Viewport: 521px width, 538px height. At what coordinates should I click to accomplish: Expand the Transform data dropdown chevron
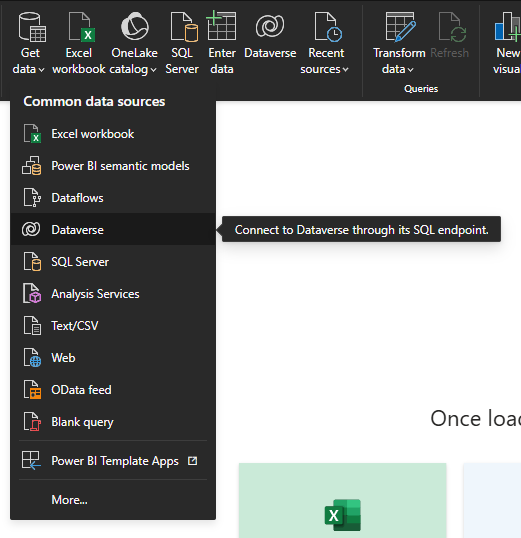click(410, 70)
